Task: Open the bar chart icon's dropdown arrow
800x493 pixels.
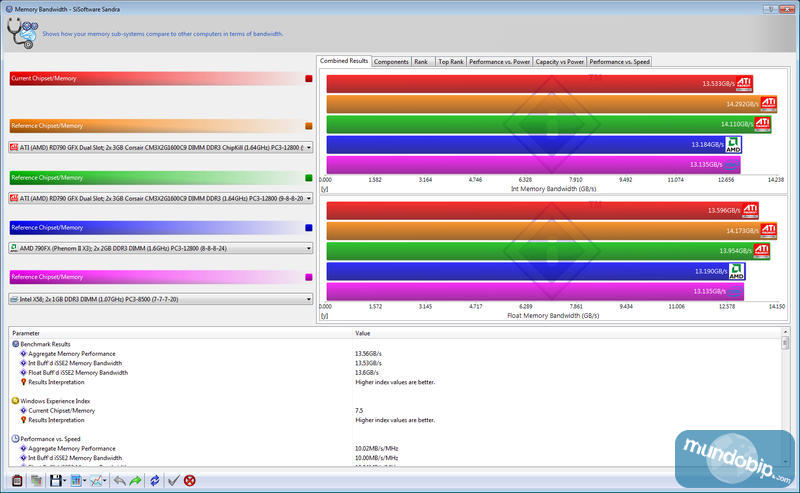Action: point(85,481)
